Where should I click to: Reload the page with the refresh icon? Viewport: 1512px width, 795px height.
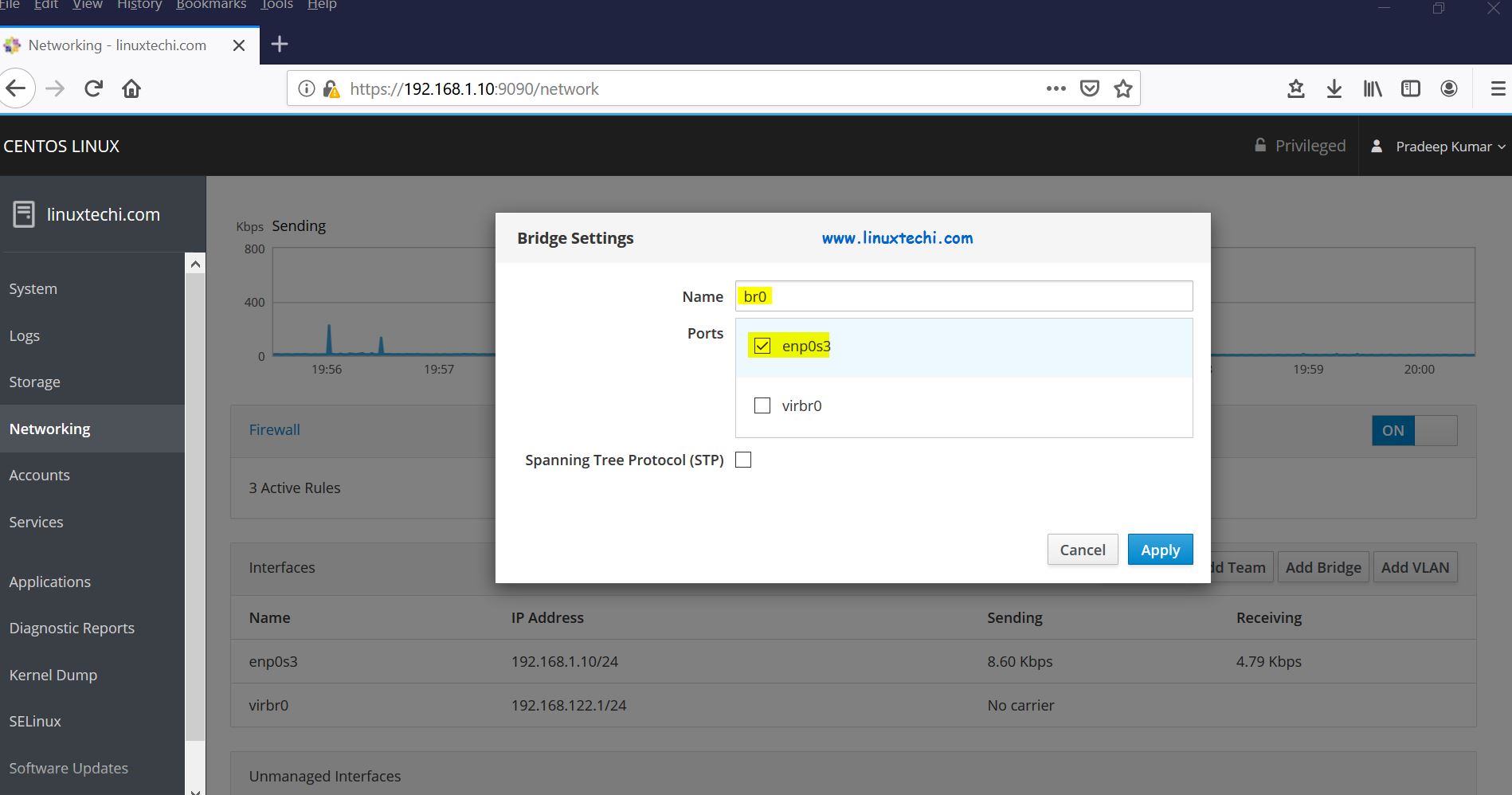93,88
